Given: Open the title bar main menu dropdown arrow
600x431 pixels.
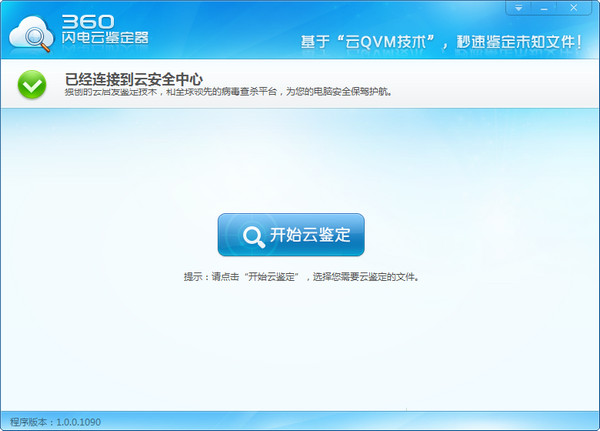Looking at the screenshot, I should 518,7.
